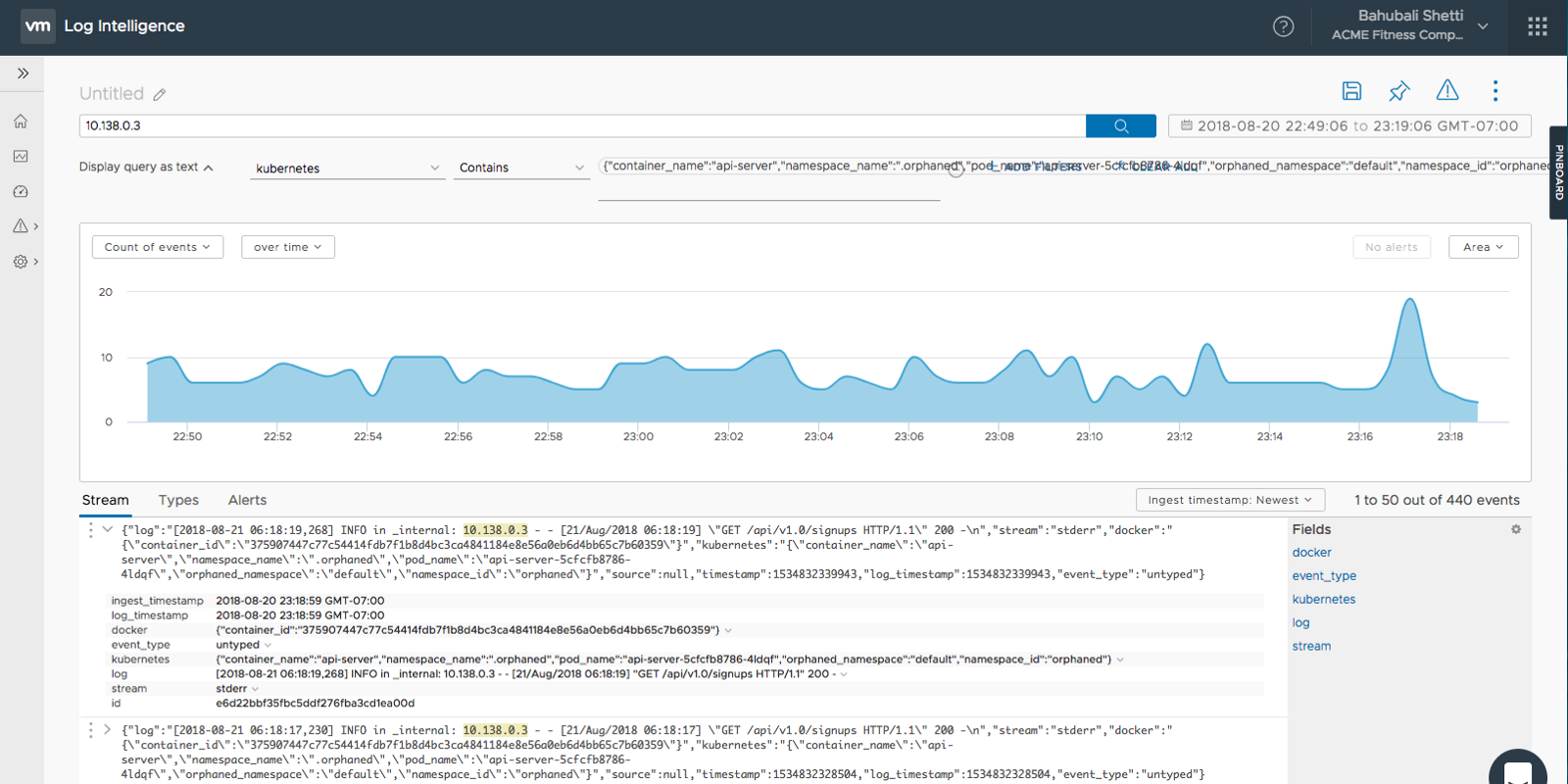Screen dimensions: 1568x784
Task: Click the No alerts button
Action: (1392, 247)
